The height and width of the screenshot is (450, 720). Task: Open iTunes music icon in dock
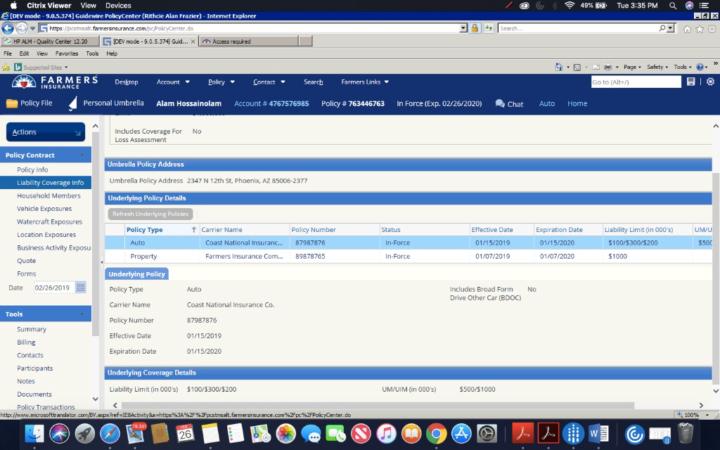click(386, 433)
